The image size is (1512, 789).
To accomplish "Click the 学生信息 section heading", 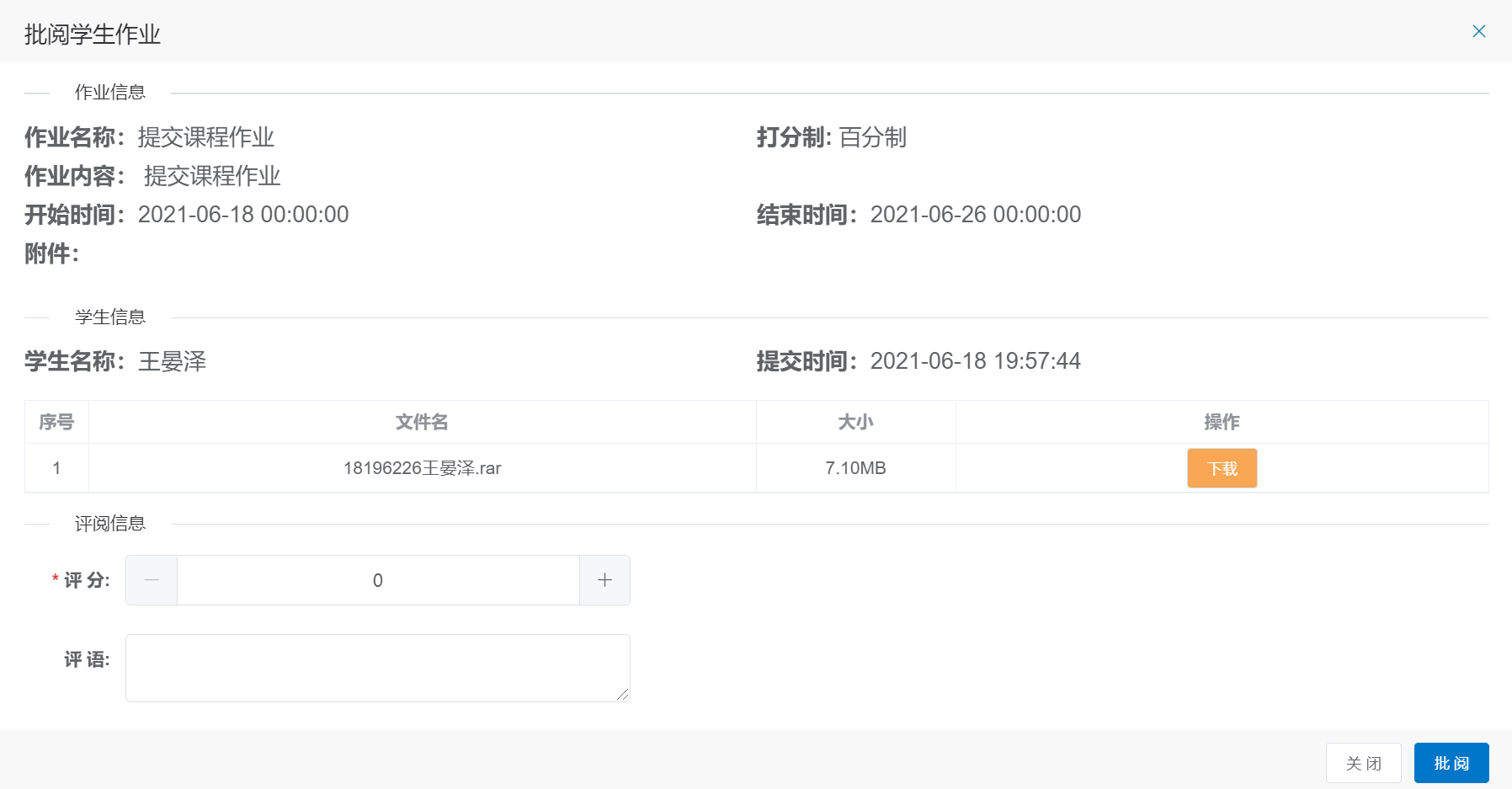I will (110, 317).
